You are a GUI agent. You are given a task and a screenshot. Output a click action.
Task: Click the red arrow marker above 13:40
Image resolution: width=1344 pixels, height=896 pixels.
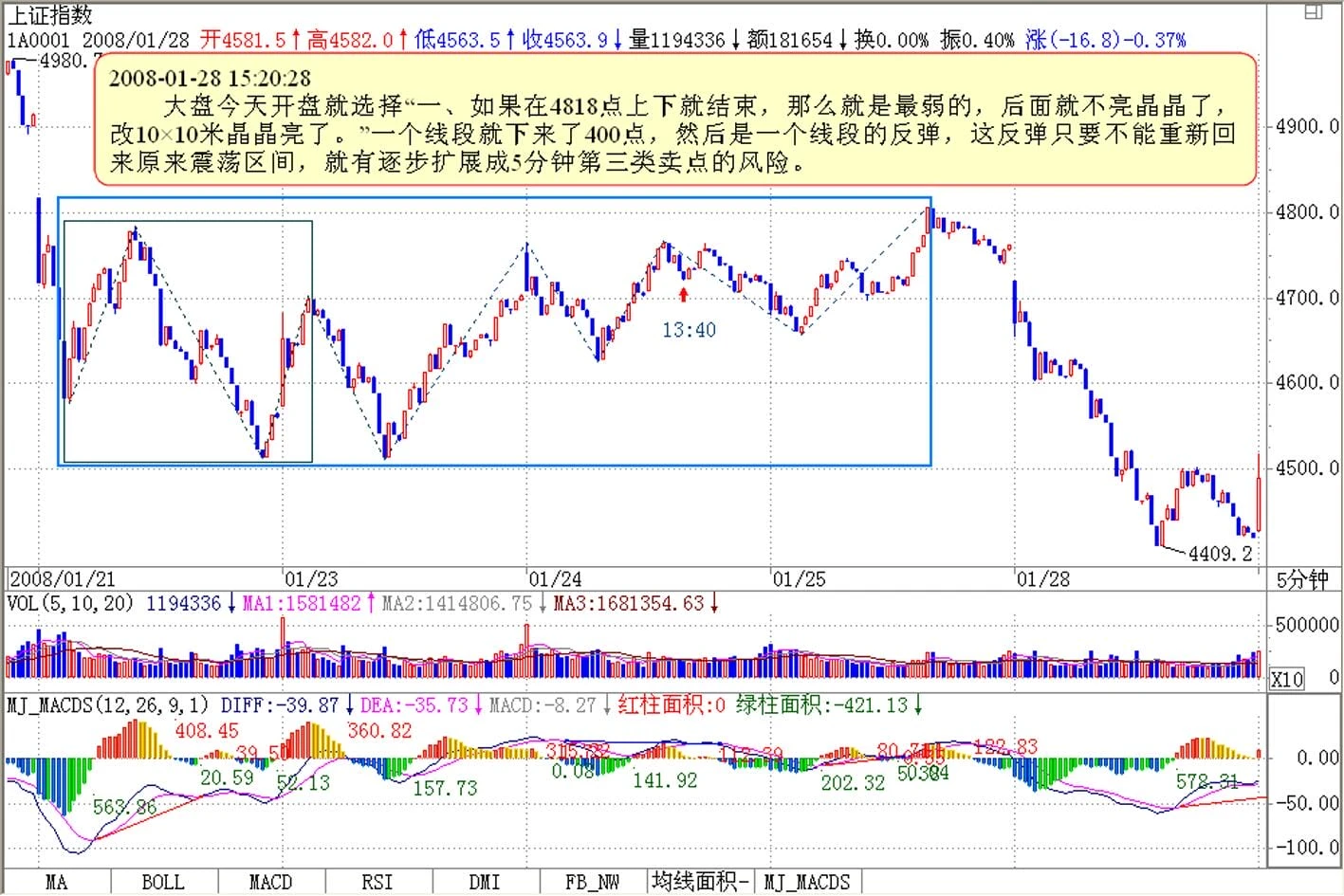pyautogui.click(x=684, y=295)
